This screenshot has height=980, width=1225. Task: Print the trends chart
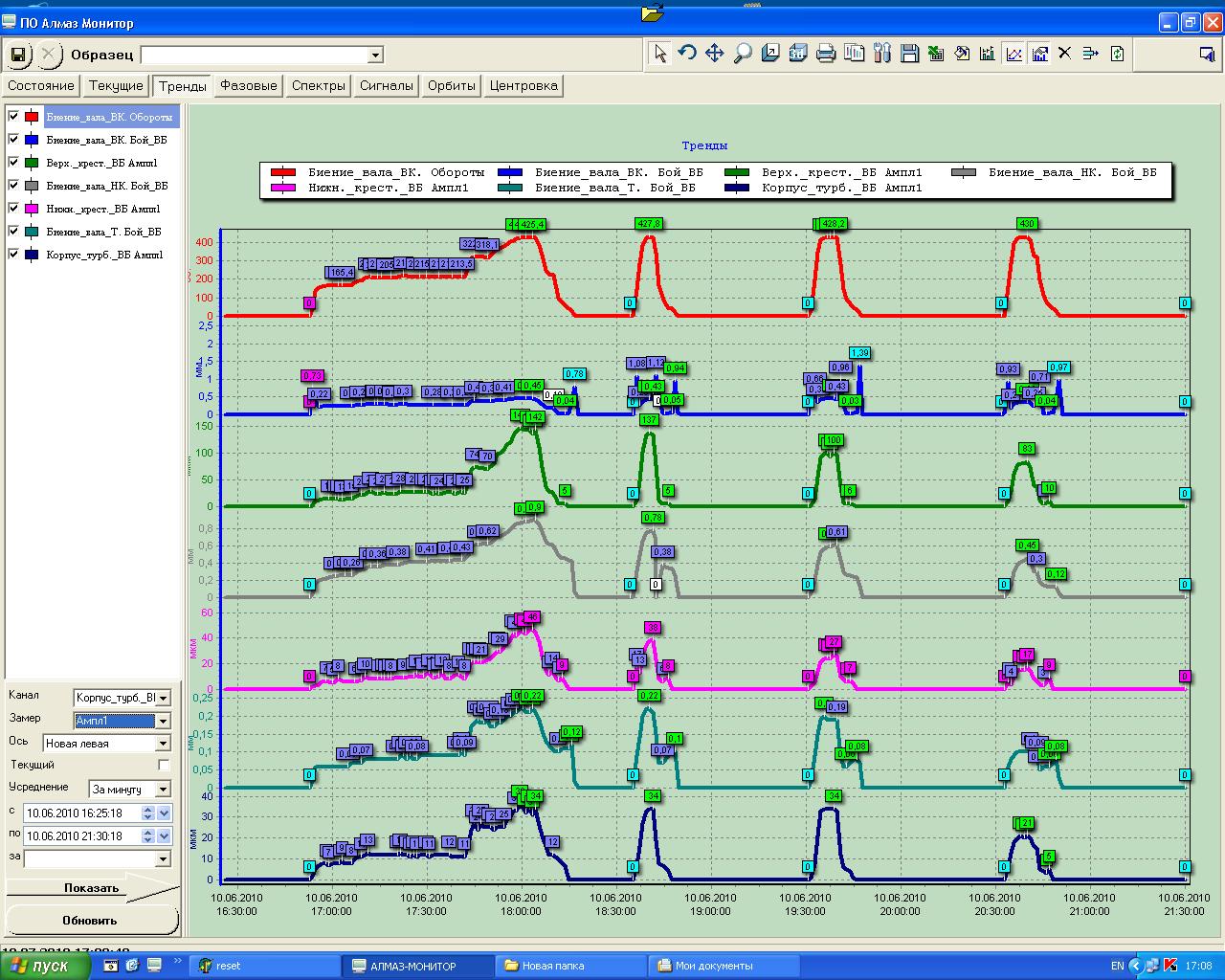tap(826, 54)
